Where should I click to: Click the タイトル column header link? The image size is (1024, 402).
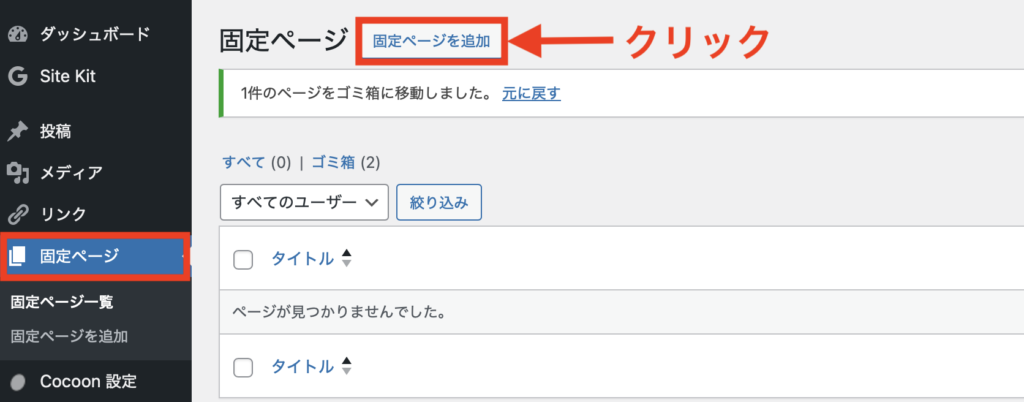(302, 259)
